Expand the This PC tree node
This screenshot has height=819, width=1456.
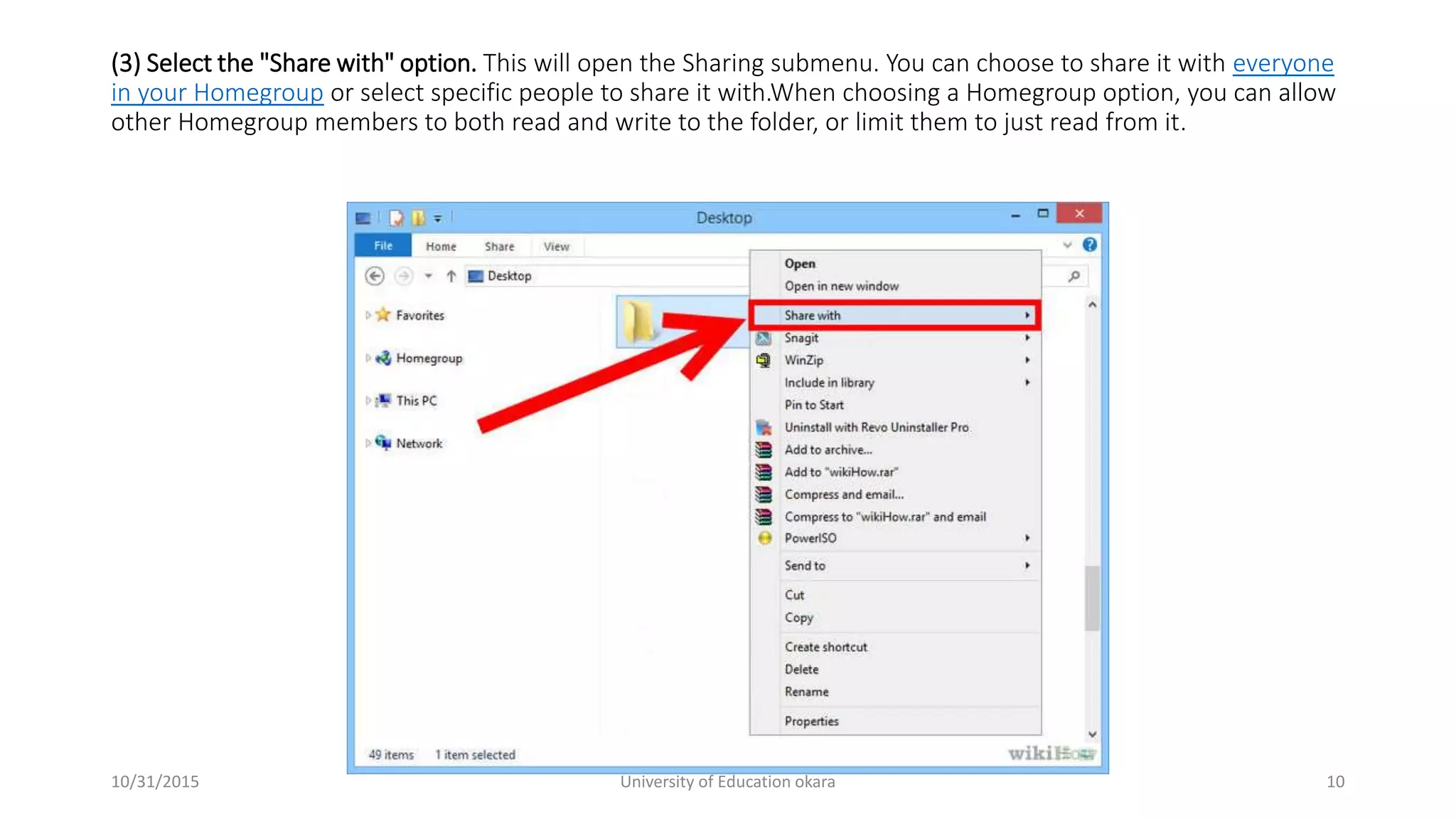click(x=368, y=401)
